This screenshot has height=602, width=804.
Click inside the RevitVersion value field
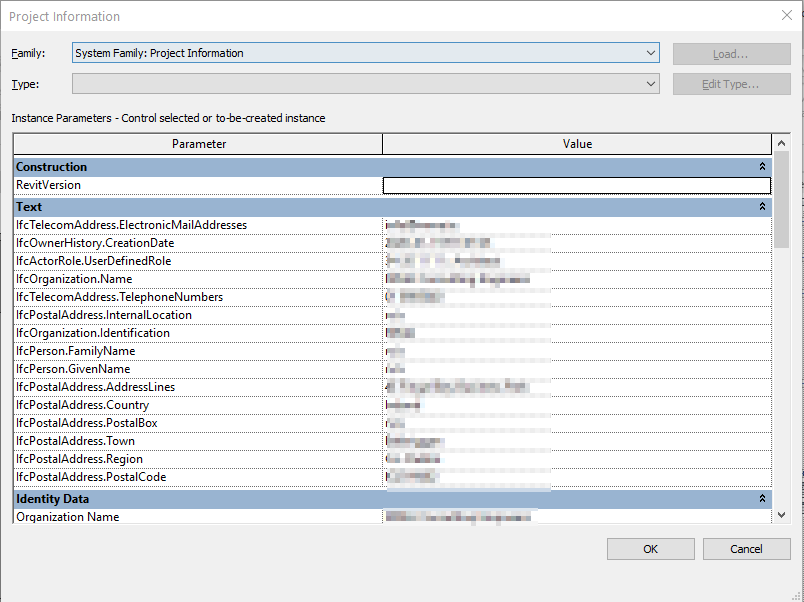(577, 185)
